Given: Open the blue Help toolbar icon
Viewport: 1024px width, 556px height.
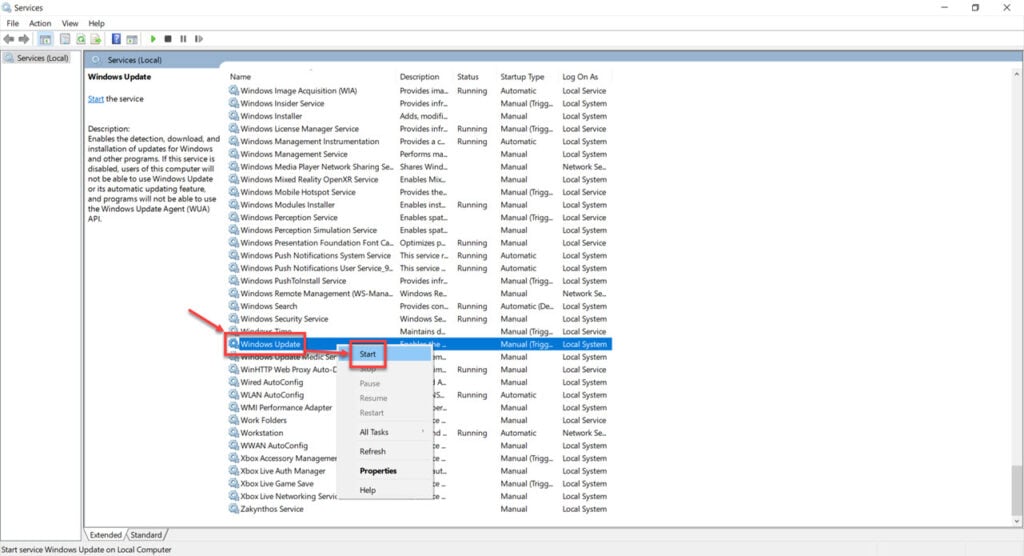Looking at the screenshot, I should 116,39.
